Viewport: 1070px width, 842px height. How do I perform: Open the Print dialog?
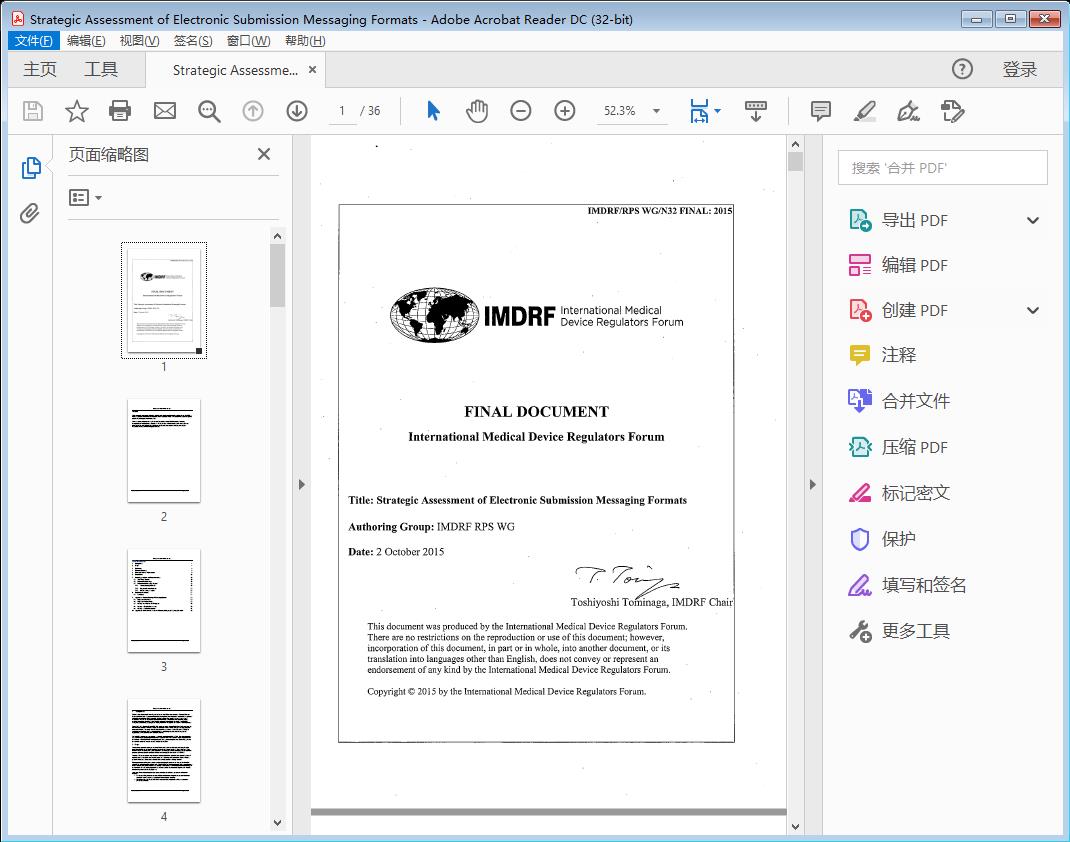tap(120, 111)
